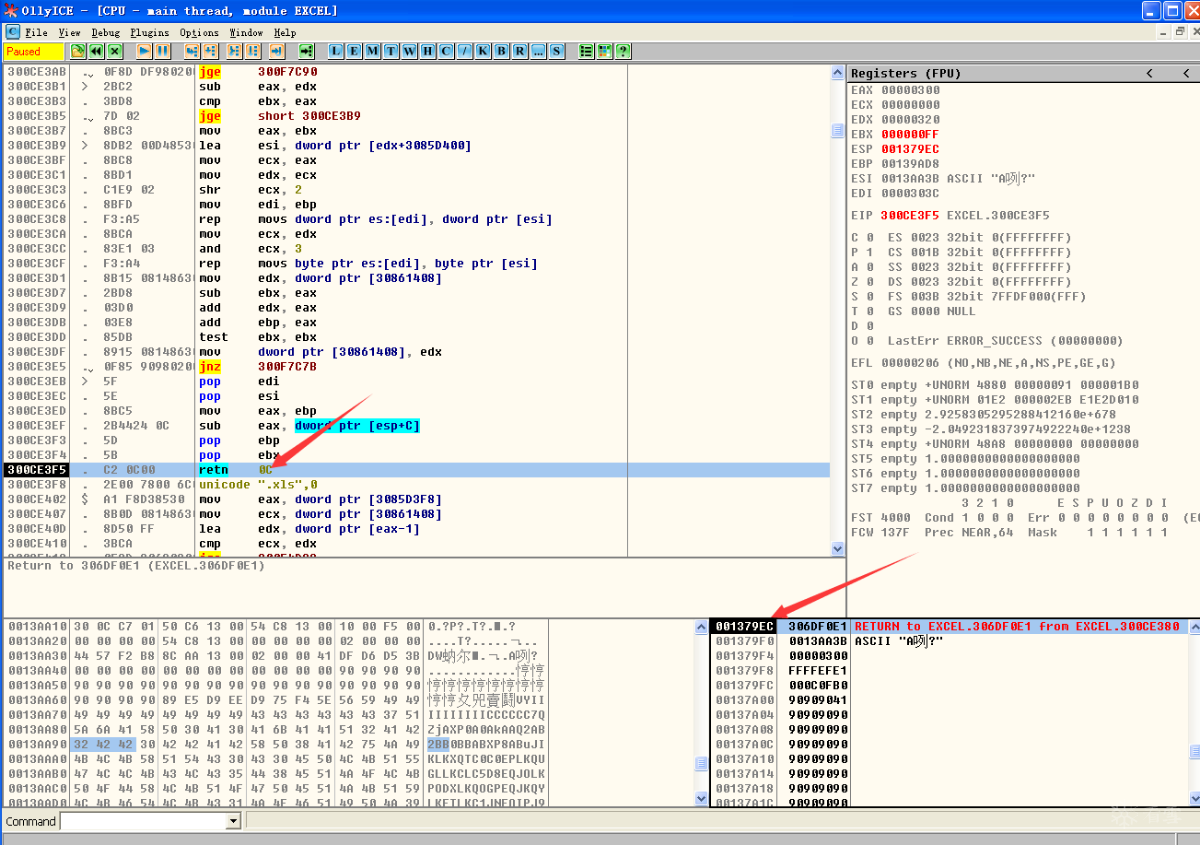Open Breakpoints window with B button

coord(501,51)
